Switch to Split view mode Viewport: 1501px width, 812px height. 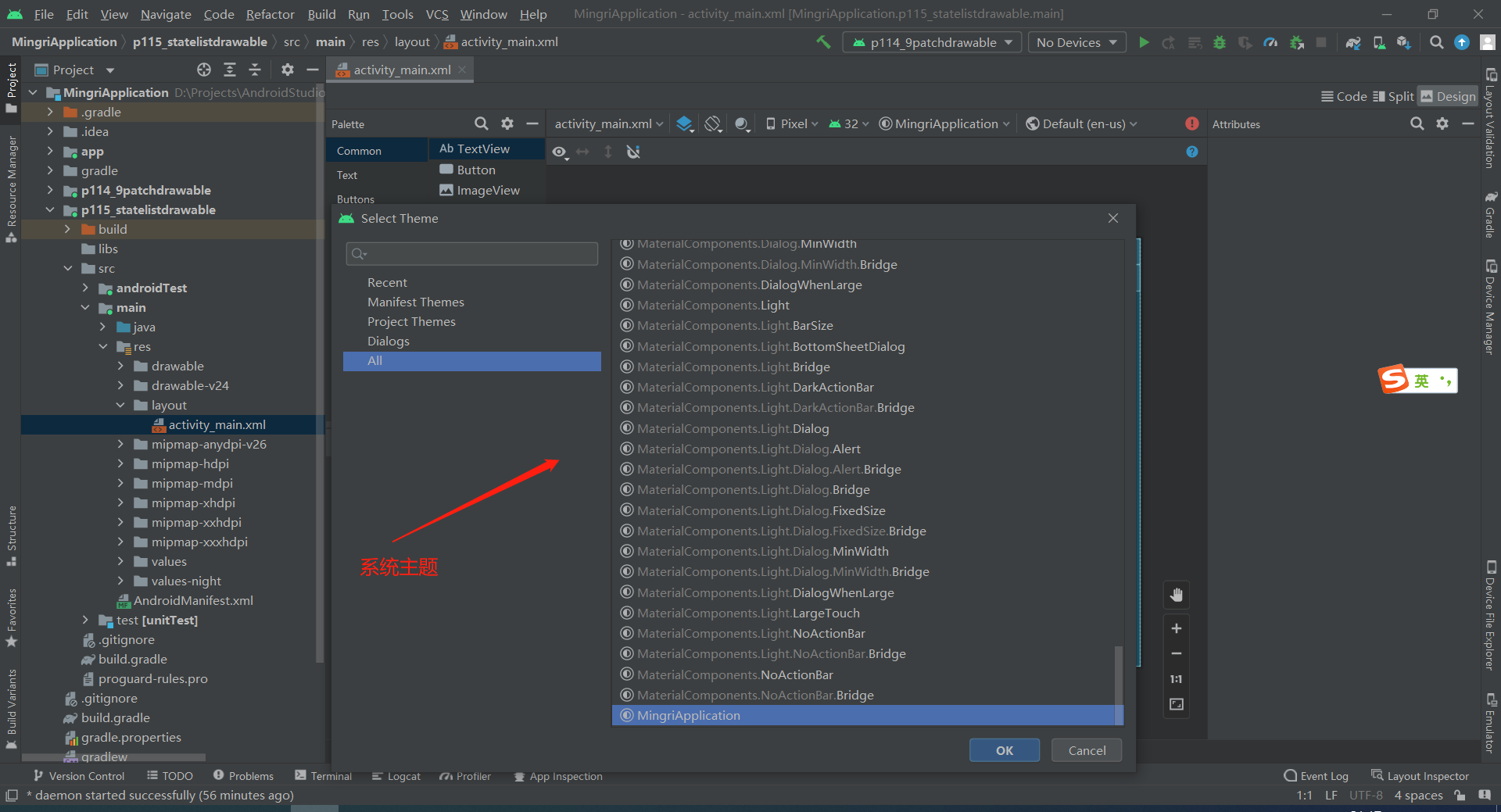tap(1393, 96)
